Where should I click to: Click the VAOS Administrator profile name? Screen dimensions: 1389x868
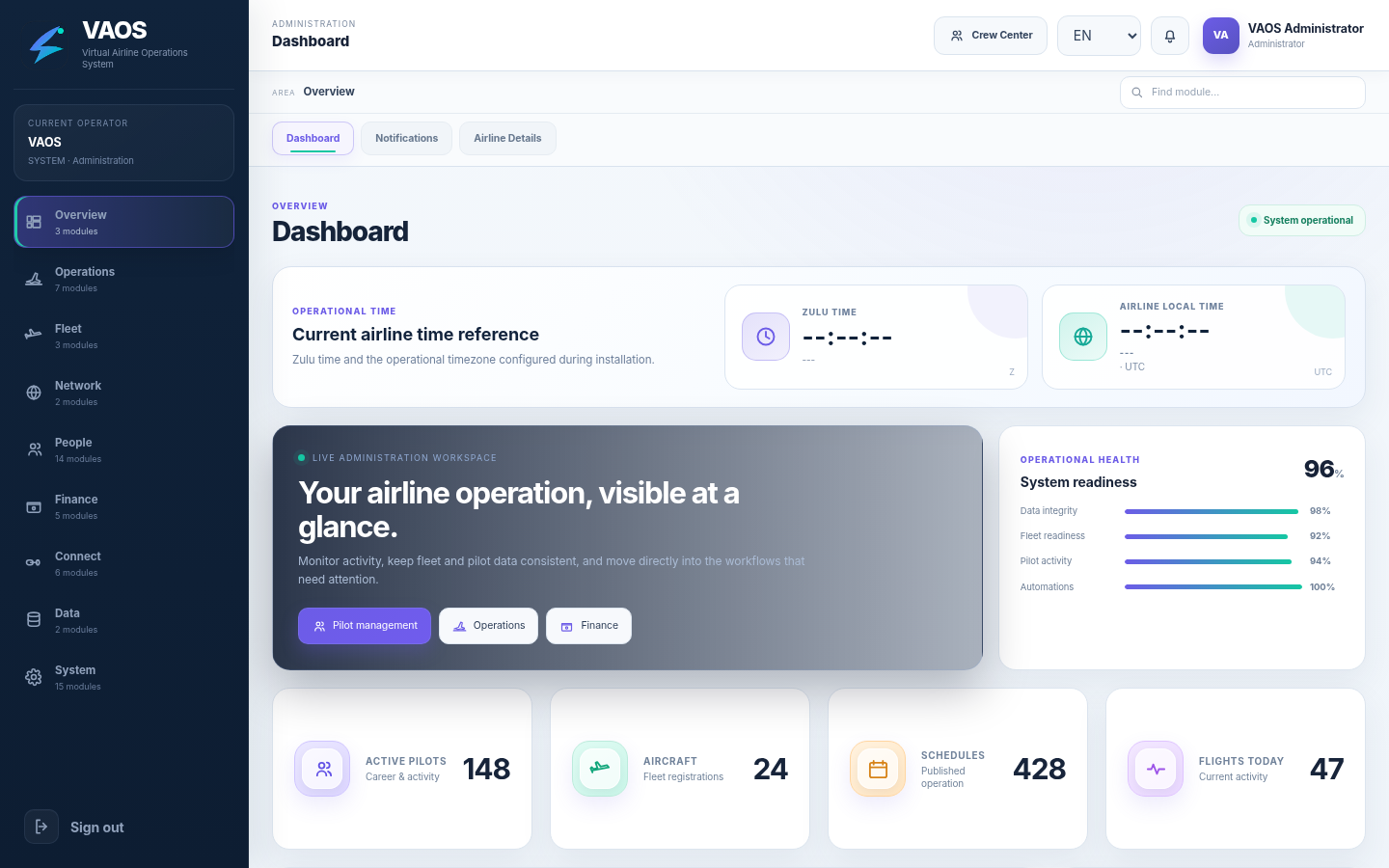pos(1305,28)
